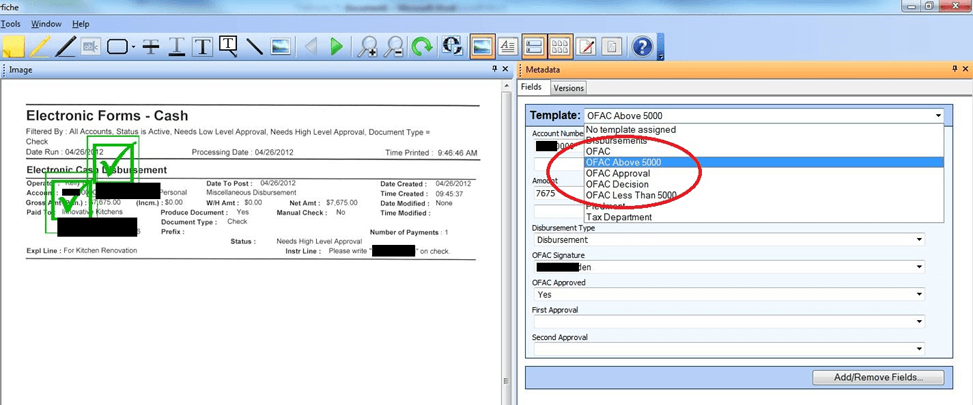Open the Help menu
The image size is (973, 405).
[x=81, y=24]
